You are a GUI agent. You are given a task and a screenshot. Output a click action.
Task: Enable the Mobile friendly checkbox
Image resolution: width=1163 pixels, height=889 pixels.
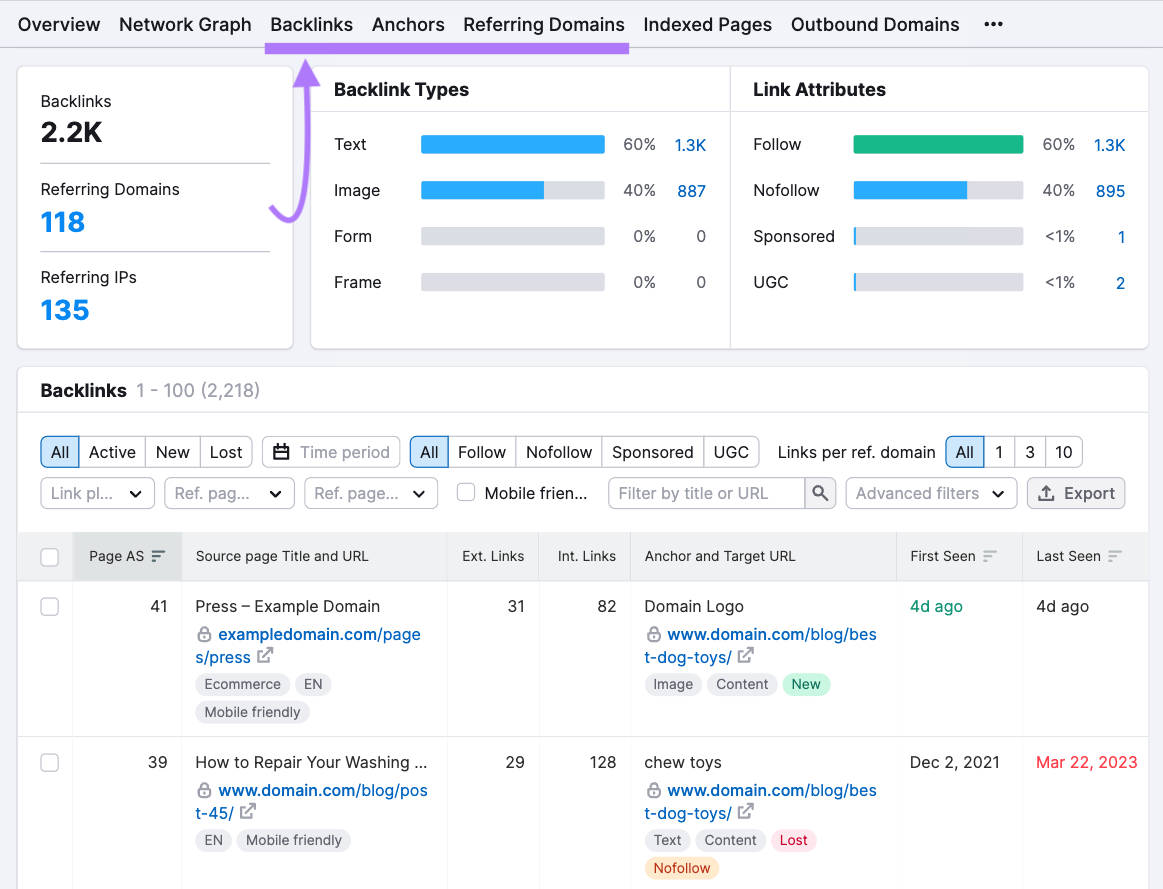[x=466, y=492]
